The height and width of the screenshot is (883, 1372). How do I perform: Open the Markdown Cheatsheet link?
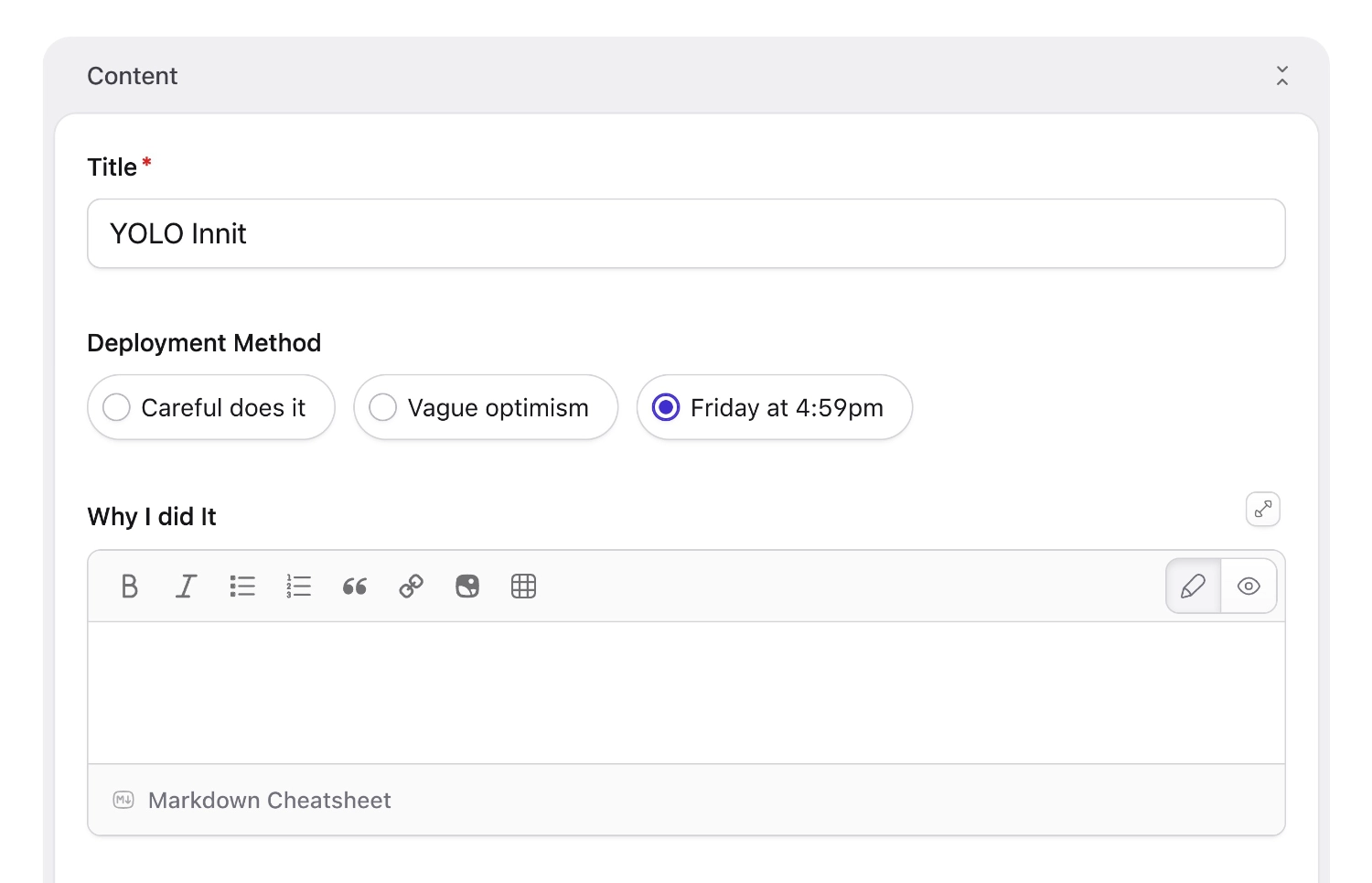(x=270, y=801)
